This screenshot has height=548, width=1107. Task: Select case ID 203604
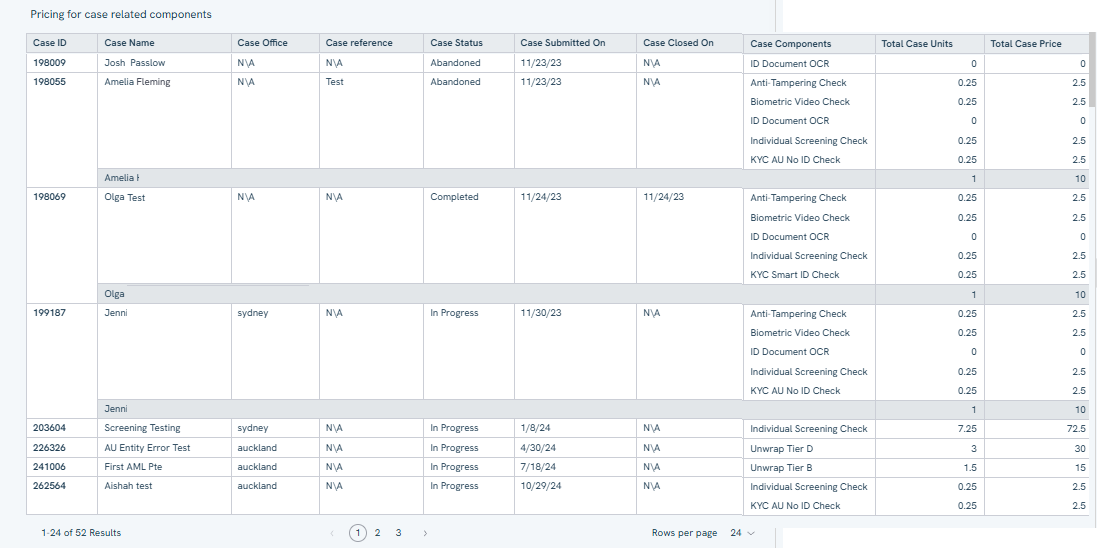tap(49, 428)
